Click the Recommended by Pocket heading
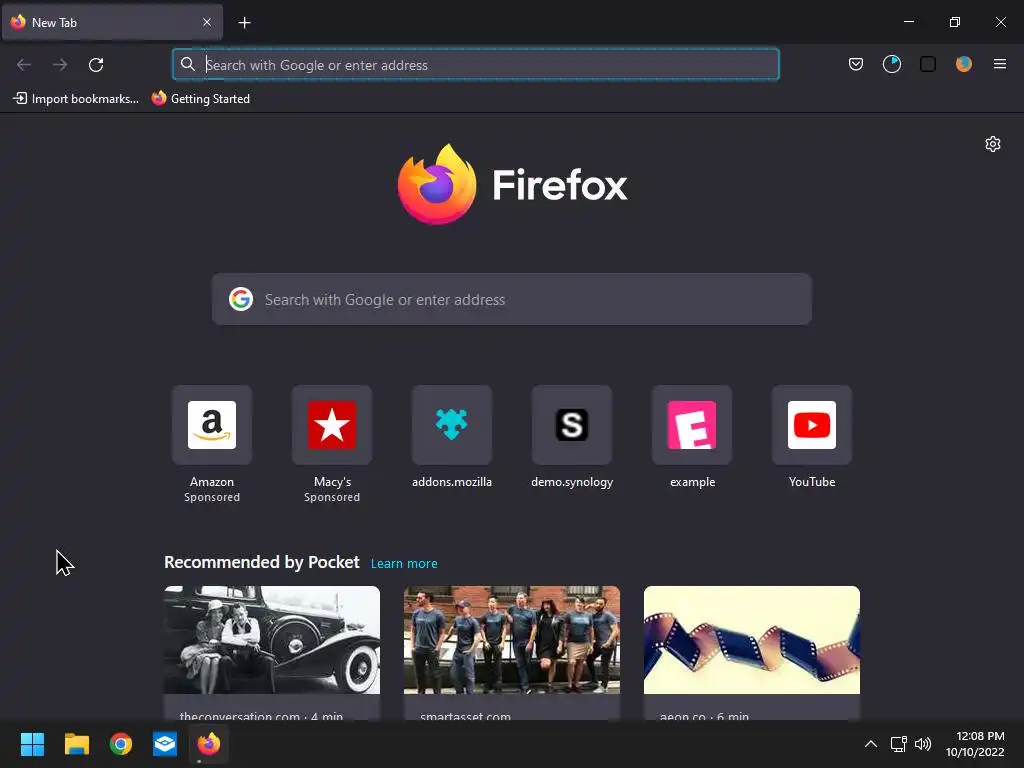The width and height of the screenshot is (1024, 768). point(261,562)
